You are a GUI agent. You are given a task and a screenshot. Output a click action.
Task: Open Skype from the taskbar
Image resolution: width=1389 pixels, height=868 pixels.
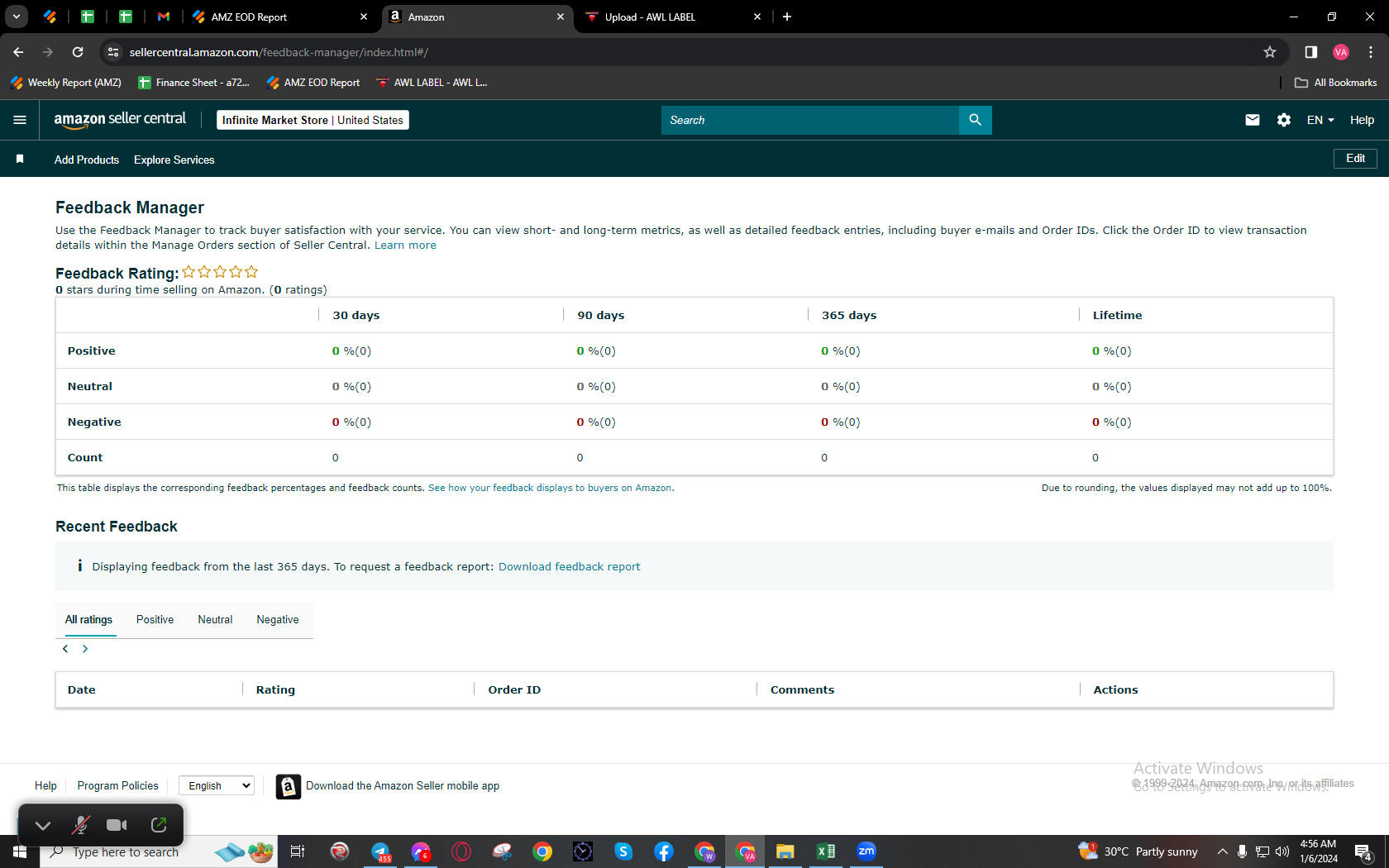(x=623, y=851)
